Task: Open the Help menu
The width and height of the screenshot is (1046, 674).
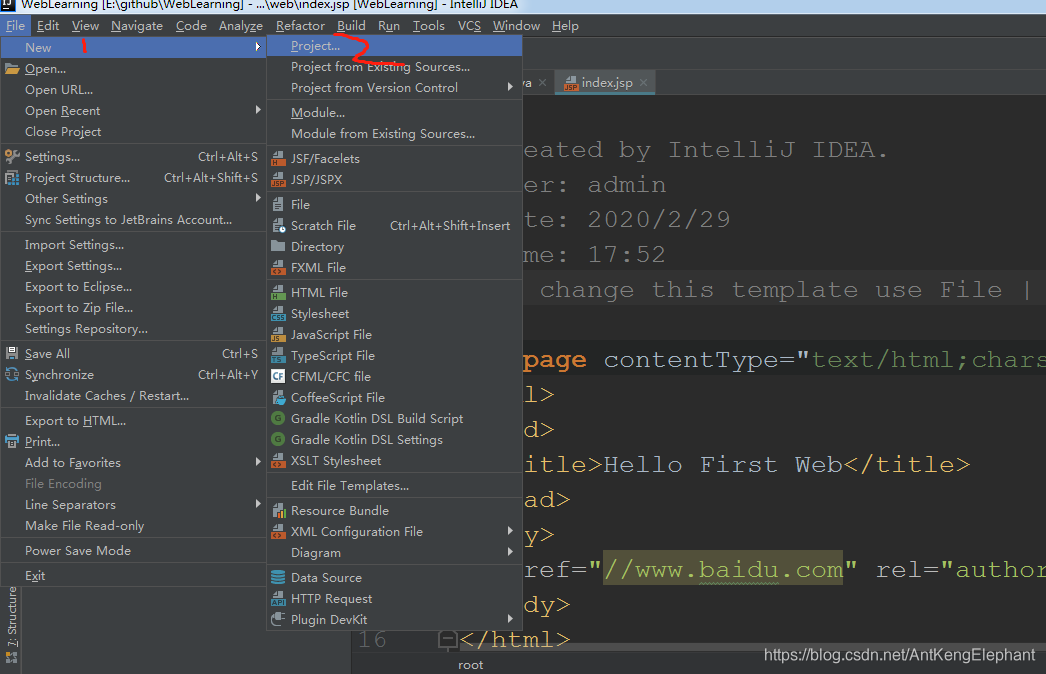Action: click(x=565, y=25)
